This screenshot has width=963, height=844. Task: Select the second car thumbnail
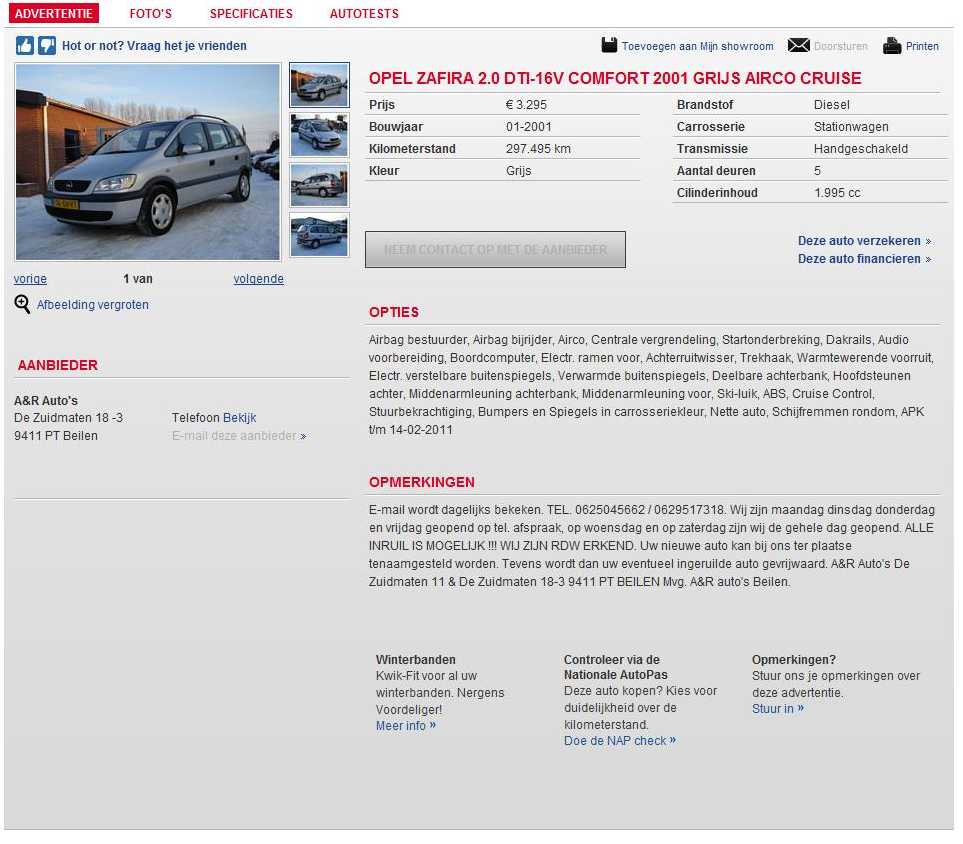pyautogui.click(x=319, y=135)
